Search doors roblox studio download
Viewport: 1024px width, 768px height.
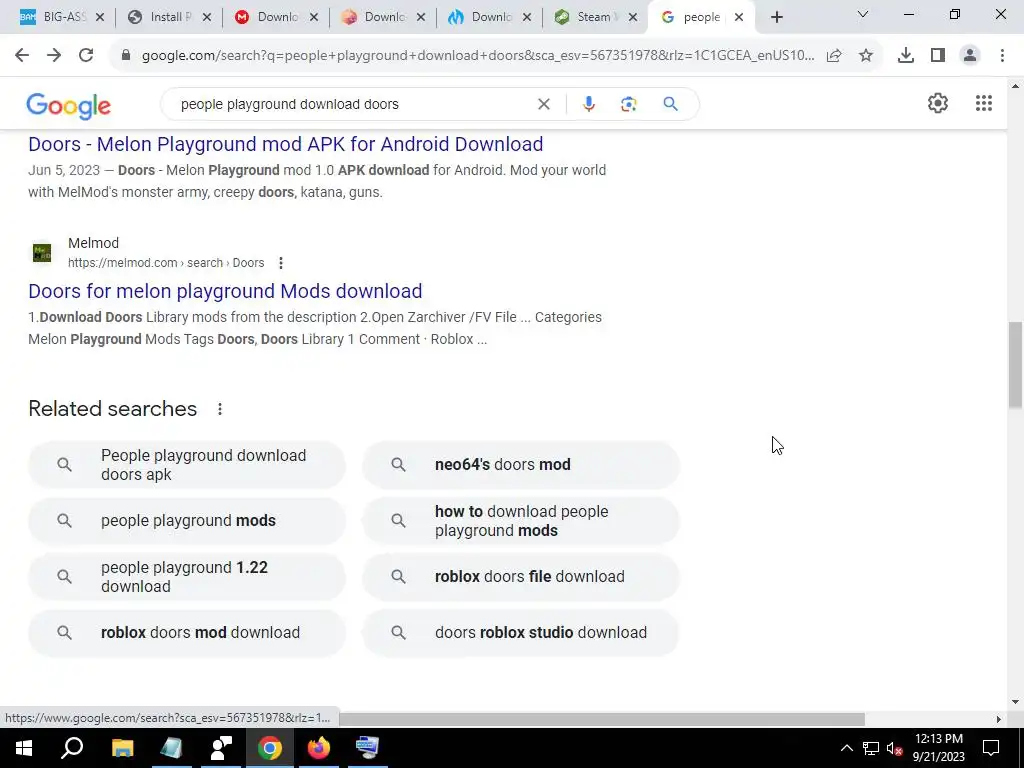point(521,633)
